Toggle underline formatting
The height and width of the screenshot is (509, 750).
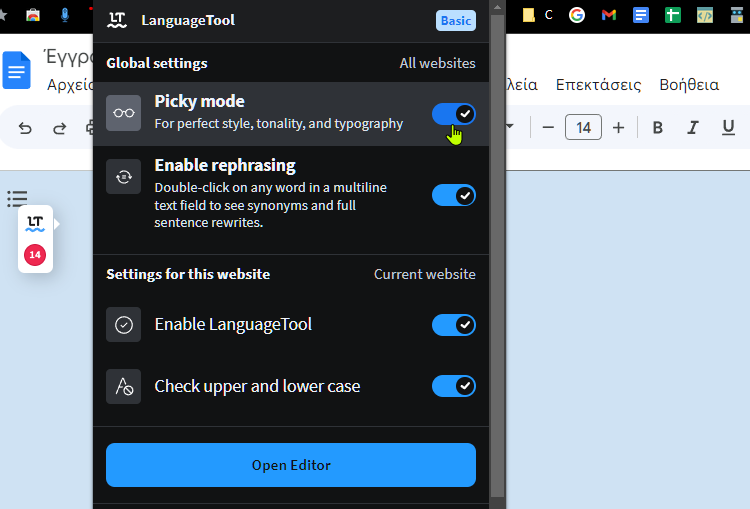pyautogui.click(x=728, y=127)
